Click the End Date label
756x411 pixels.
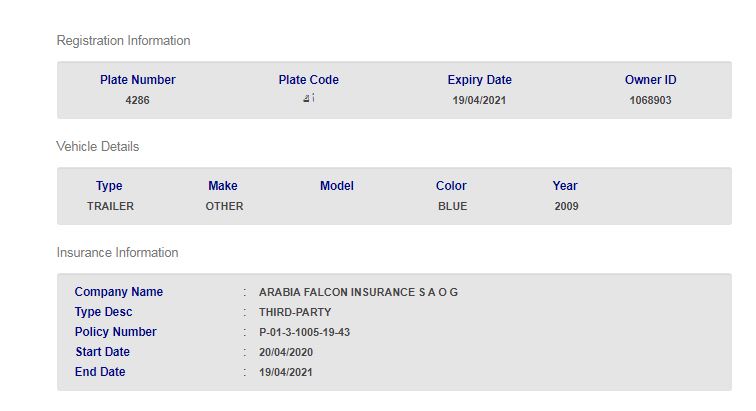pos(100,372)
